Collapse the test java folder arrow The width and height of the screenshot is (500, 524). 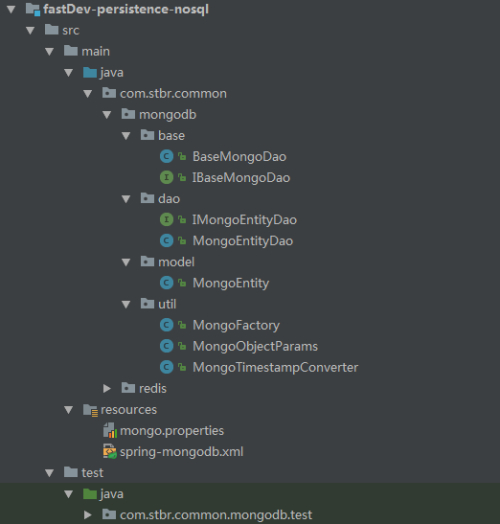[x=69, y=494]
